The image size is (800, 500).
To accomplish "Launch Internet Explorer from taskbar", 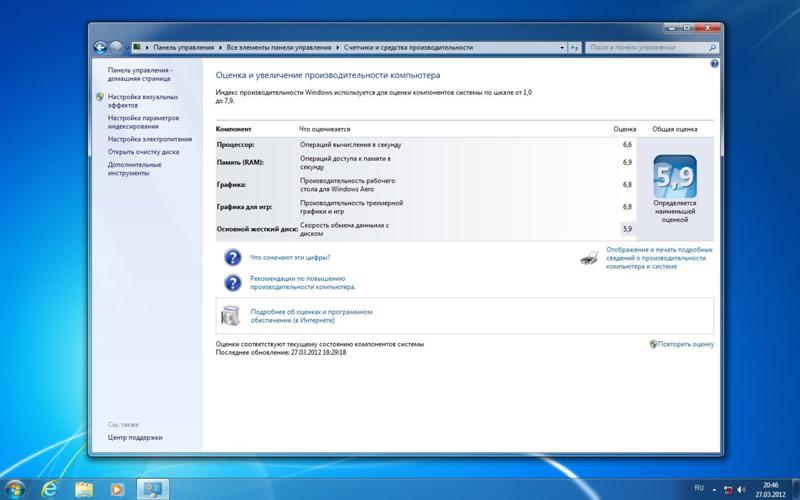I will [x=49, y=489].
